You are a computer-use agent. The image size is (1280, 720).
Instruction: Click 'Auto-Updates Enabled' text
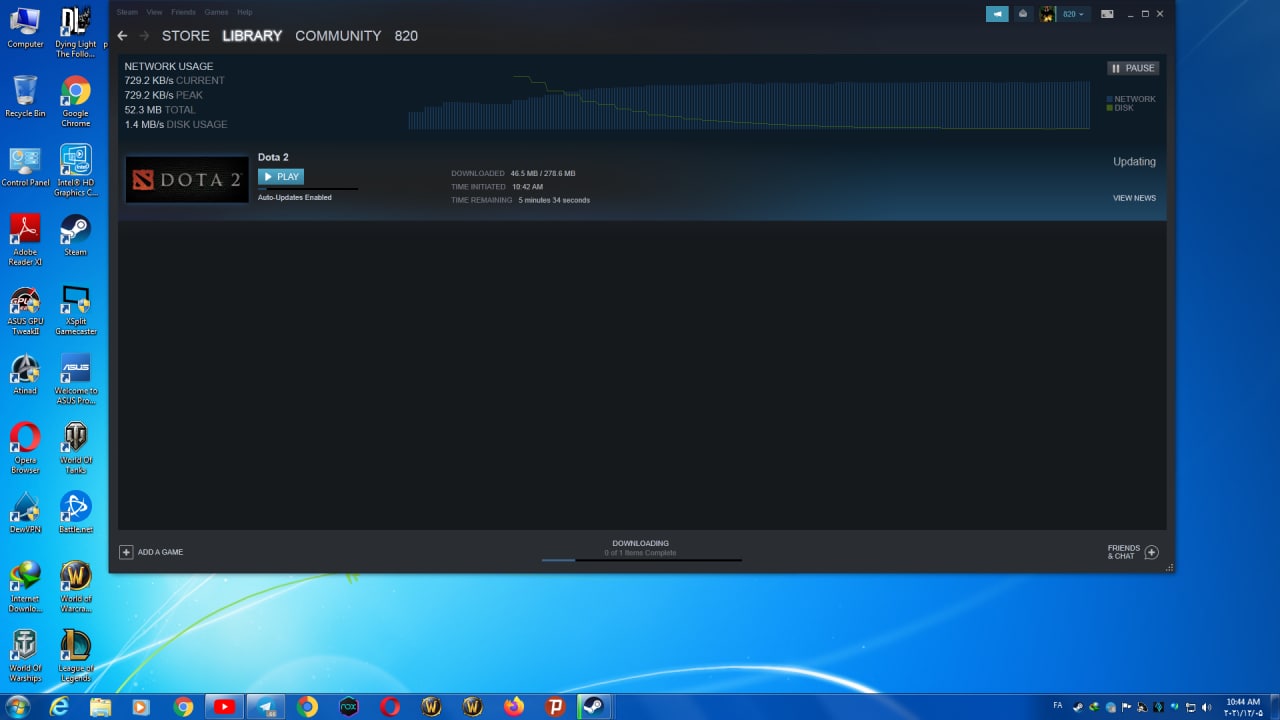(295, 198)
